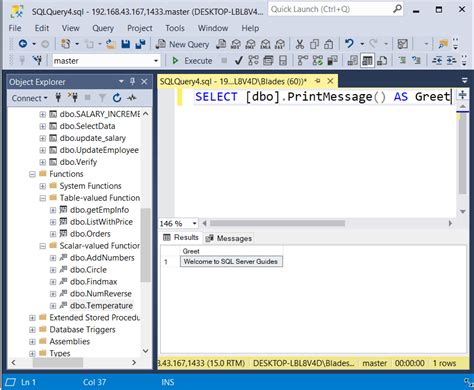Viewport: 474px width, 390px height.
Task: Navigate backward with the blue arrow icon
Action: 23,44
